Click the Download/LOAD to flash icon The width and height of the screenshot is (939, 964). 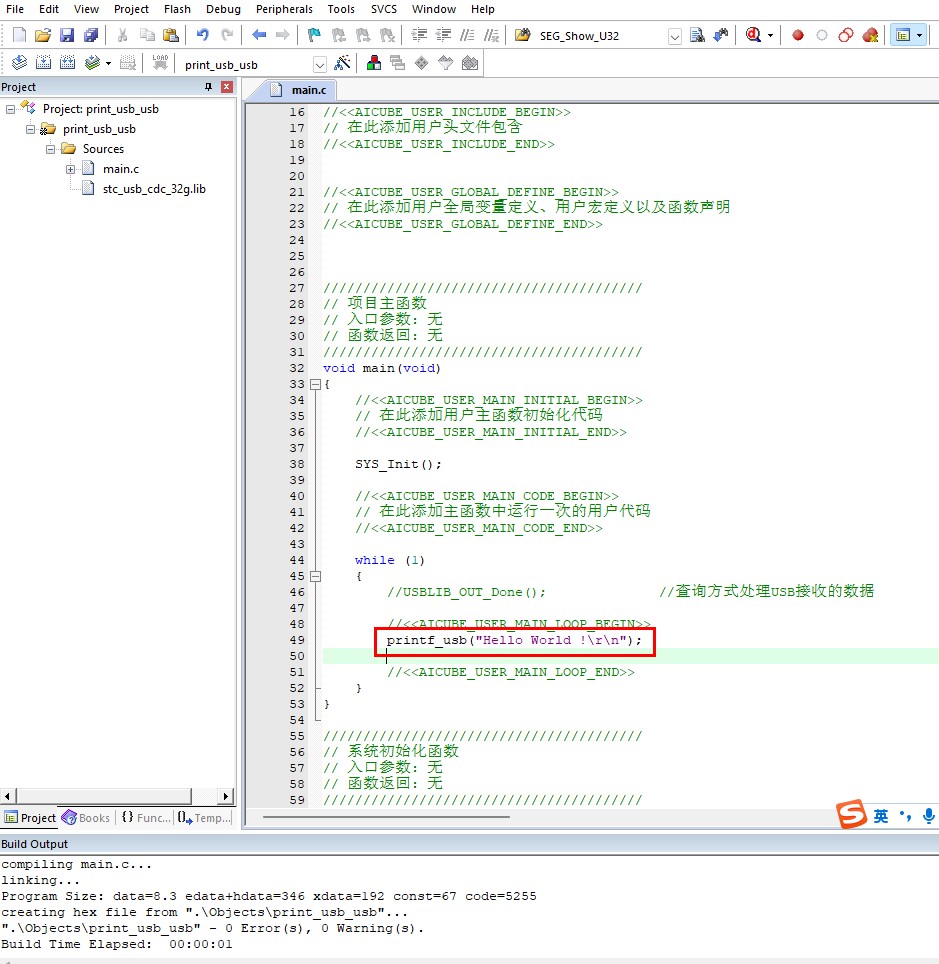160,62
